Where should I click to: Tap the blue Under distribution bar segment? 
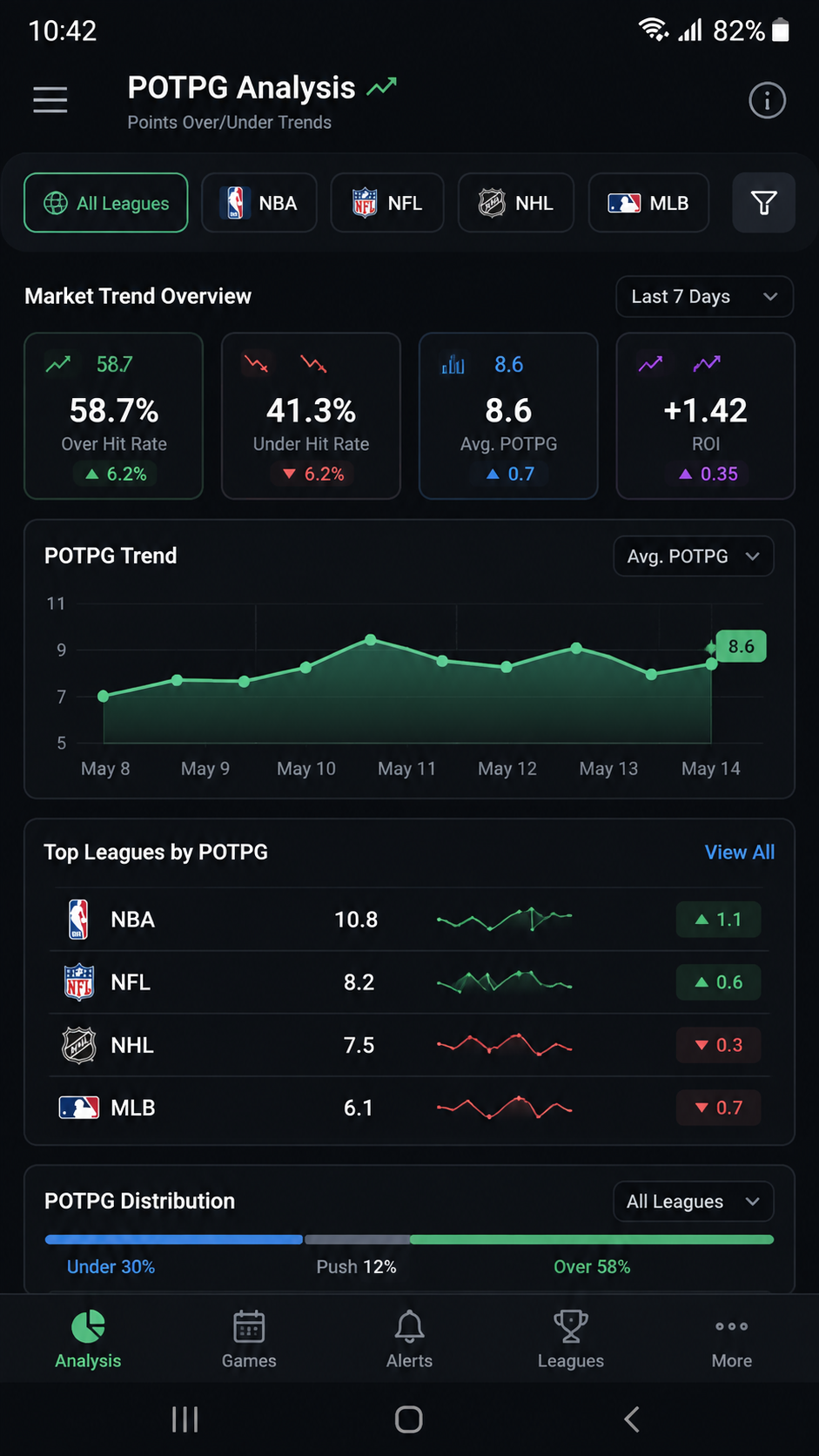[x=173, y=1239]
